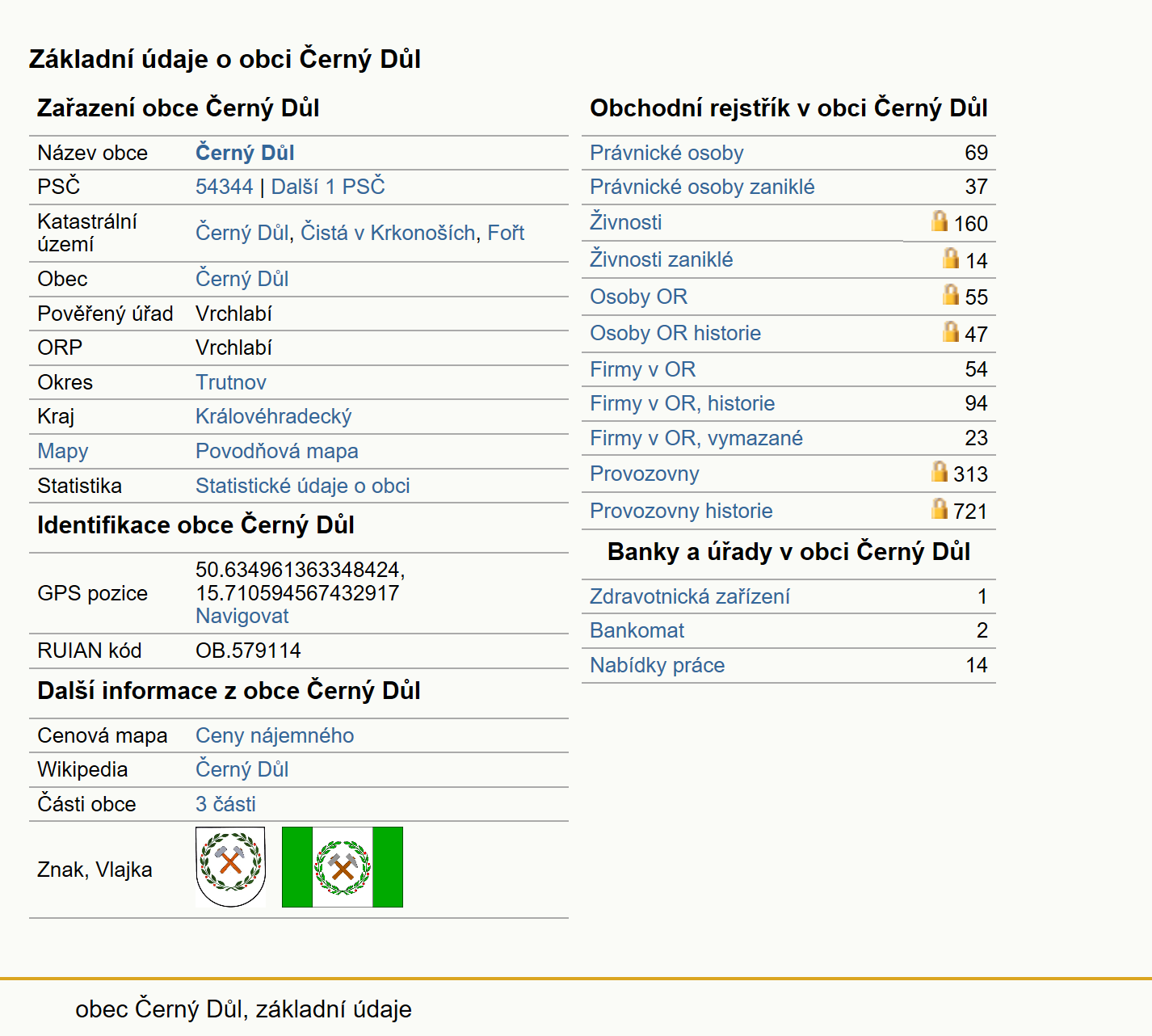Viewport: 1152px width, 1036px height.
Task: Open Osoby OR historie link
Action: pyautogui.click(x=675, y=333)
